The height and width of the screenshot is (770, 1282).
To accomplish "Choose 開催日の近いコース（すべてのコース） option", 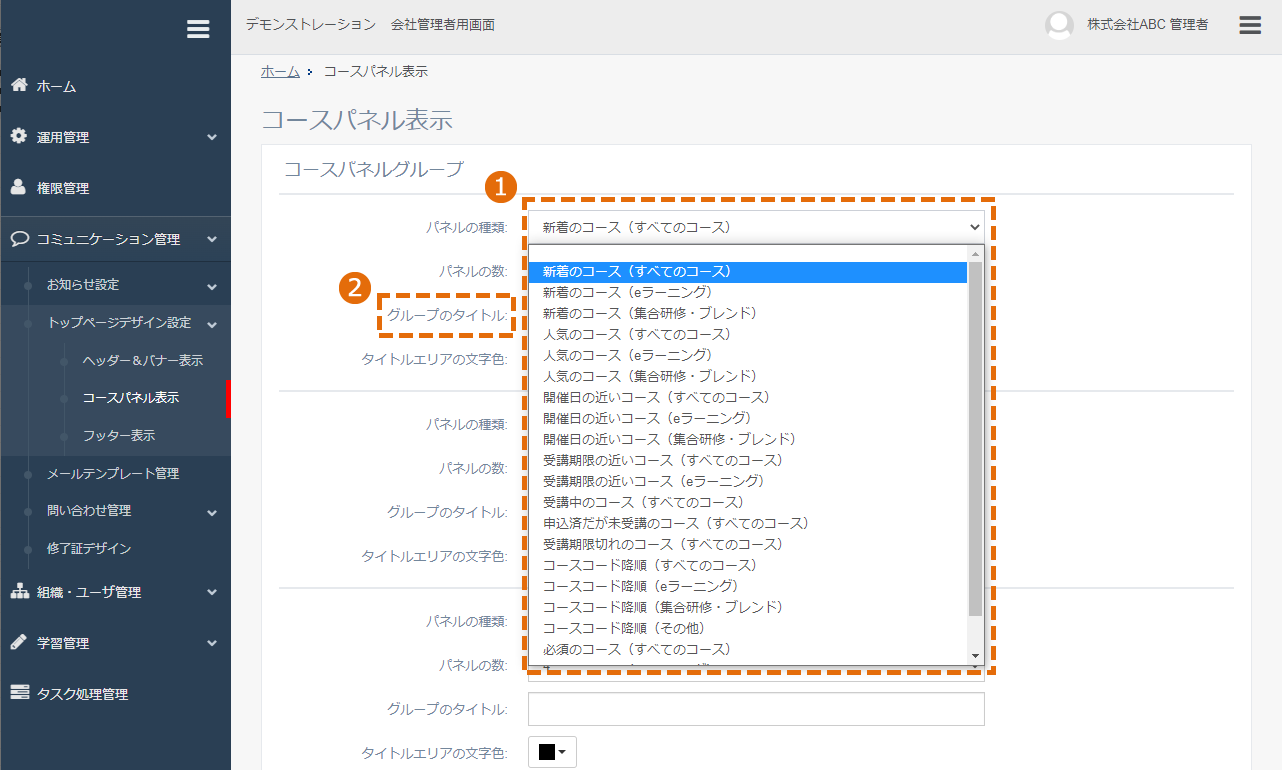I will 748,397.
